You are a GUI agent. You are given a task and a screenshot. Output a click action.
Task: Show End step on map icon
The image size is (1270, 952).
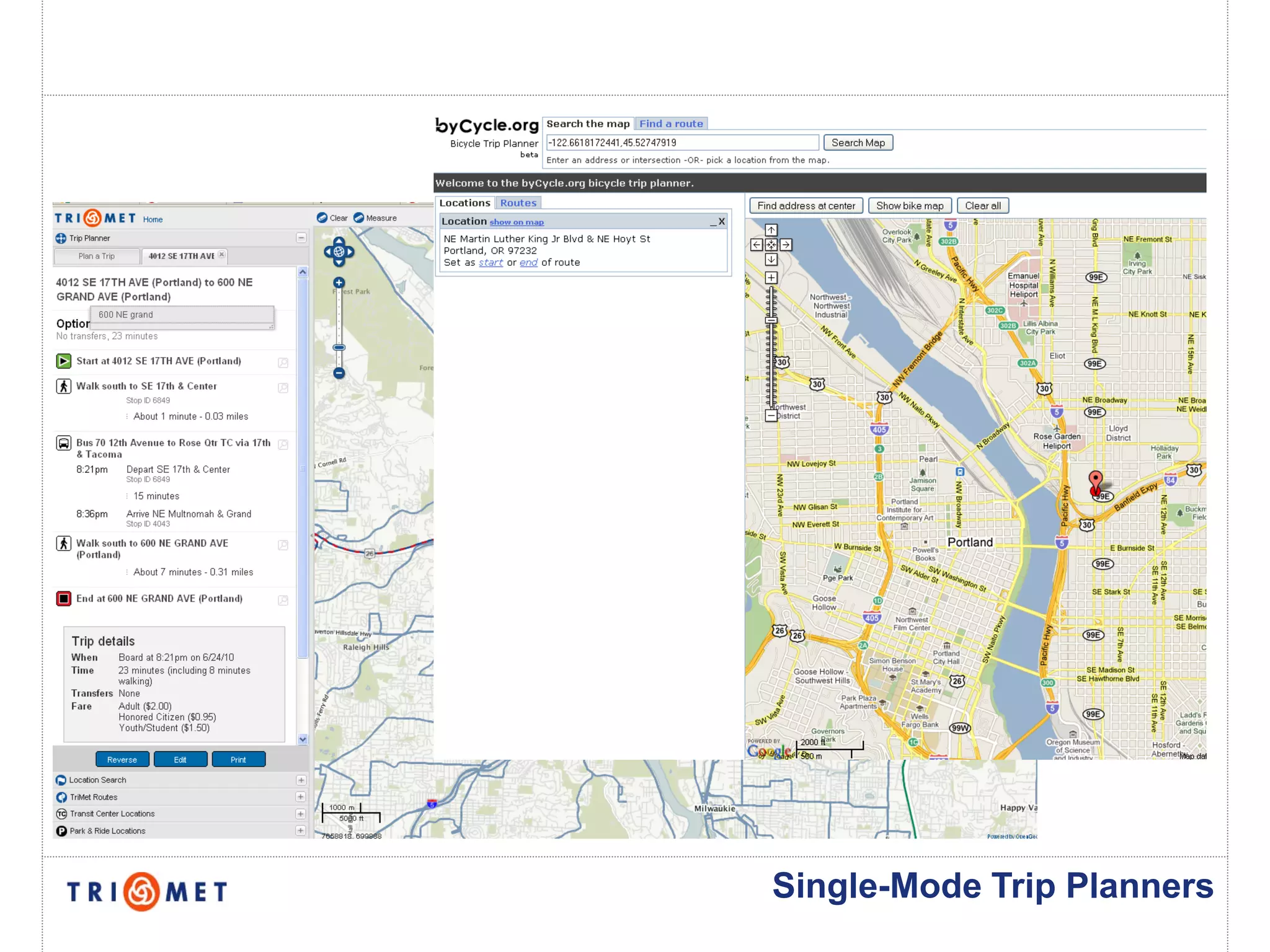283,600
